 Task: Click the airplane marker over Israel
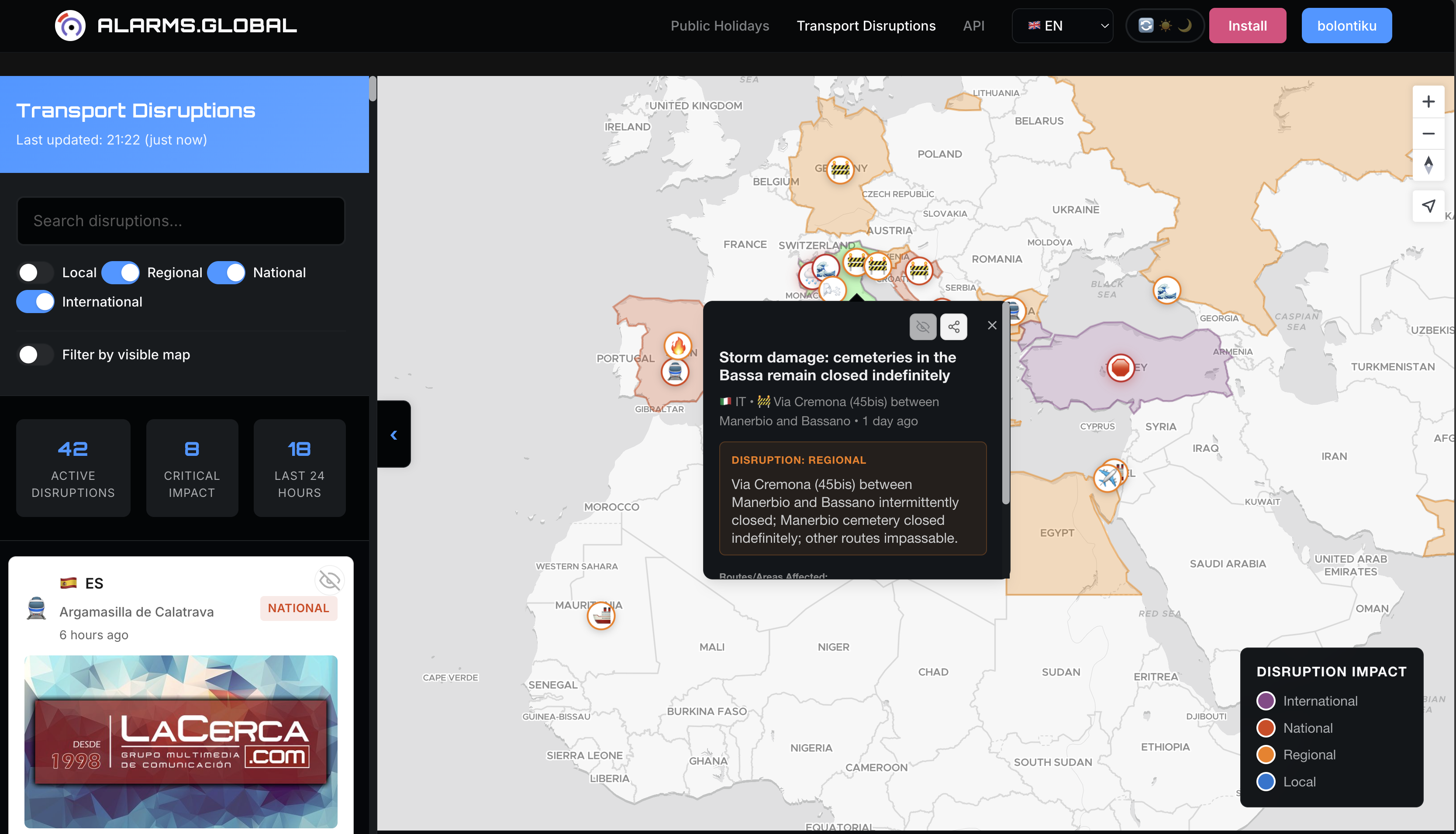coord(1107,478)
